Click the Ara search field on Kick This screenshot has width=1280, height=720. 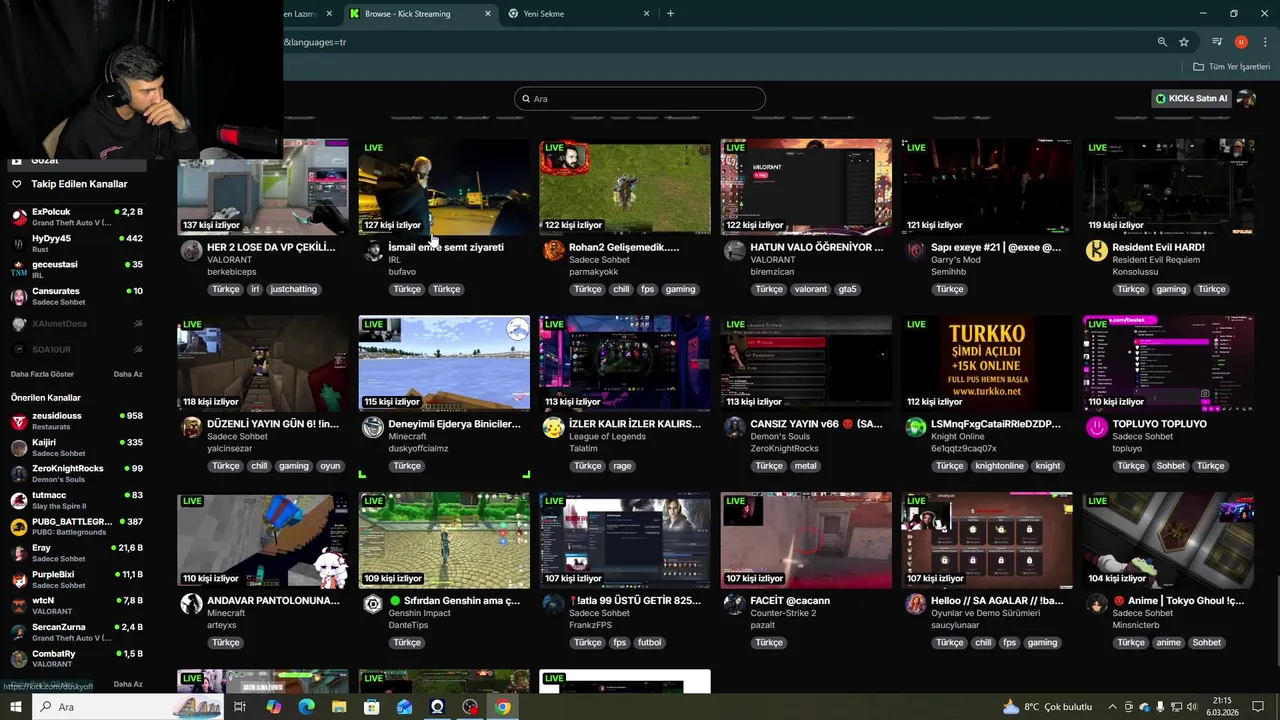(x=640, y=98)
